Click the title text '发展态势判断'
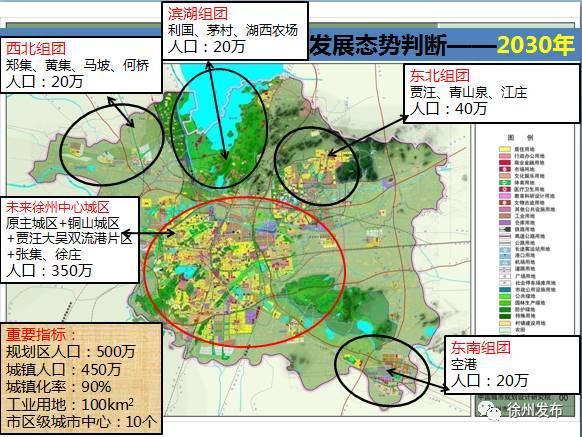This screenshot has height=437, width=582. (379, 46)
